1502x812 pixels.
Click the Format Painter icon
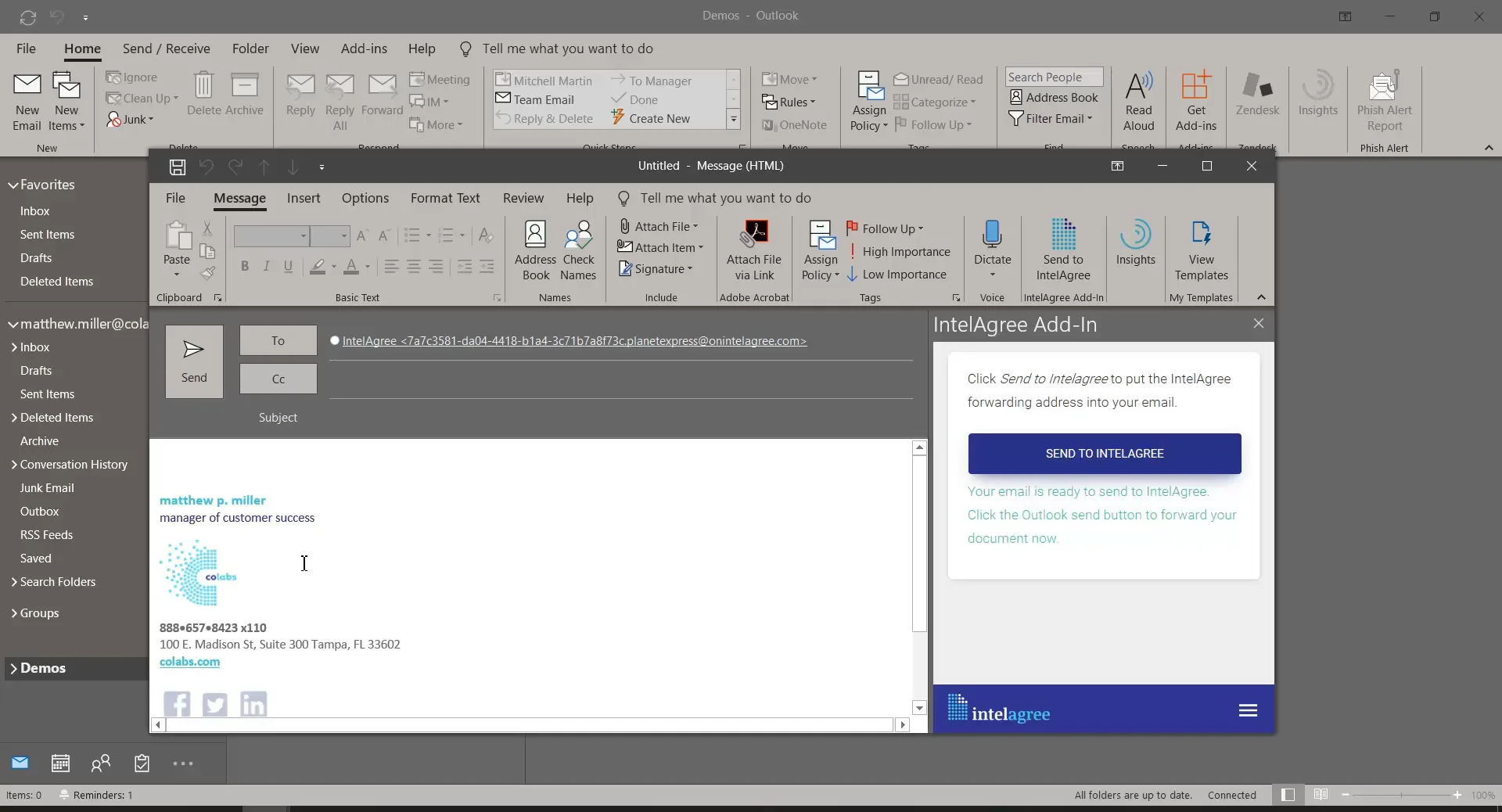point(207,273)
